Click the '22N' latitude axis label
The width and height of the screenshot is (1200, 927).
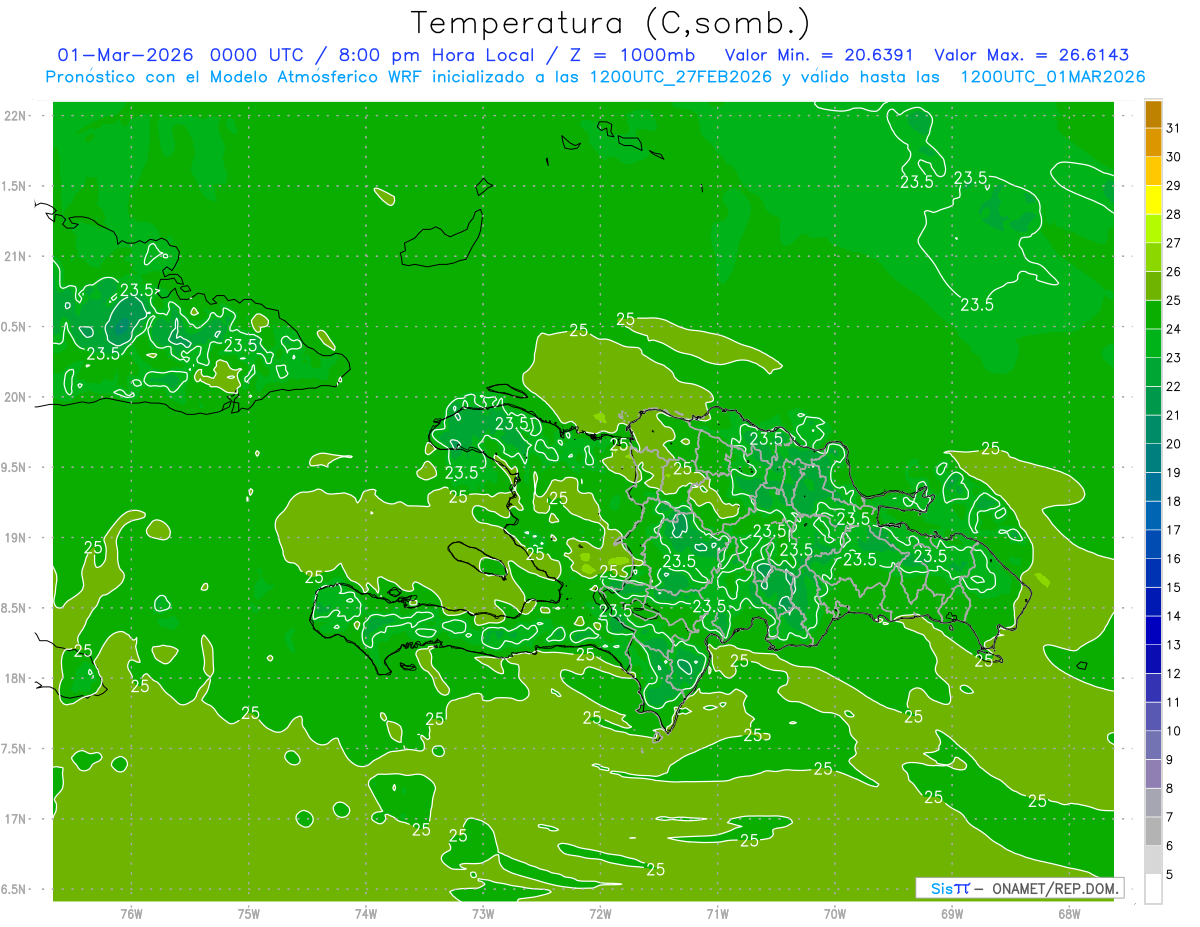pyautogui.click(x=14, y=116)
